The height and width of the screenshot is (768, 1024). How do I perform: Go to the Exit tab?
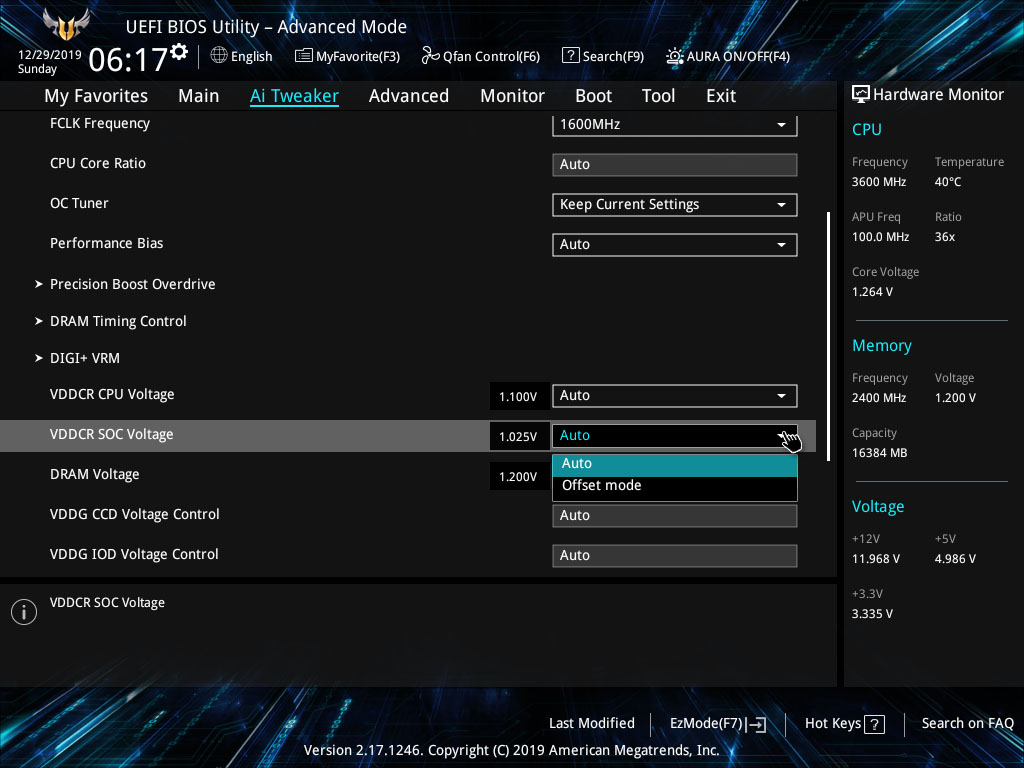point(721,96)
